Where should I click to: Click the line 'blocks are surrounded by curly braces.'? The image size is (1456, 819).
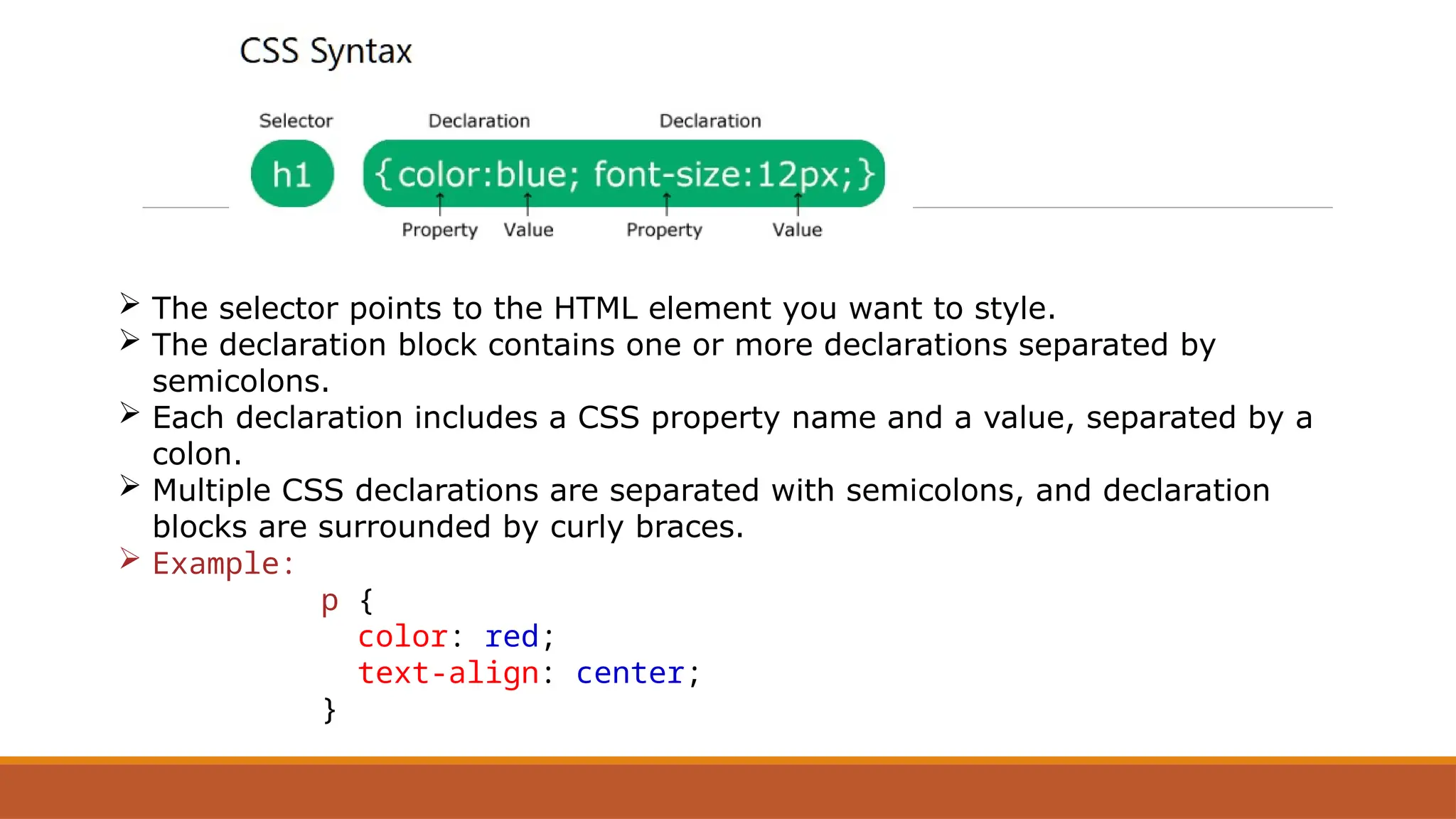[x=448, y=527]
